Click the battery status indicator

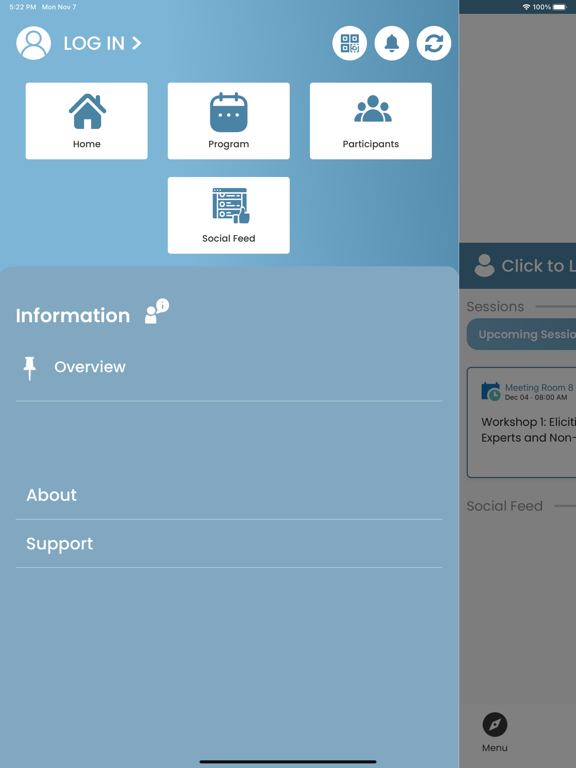[560, 7]
